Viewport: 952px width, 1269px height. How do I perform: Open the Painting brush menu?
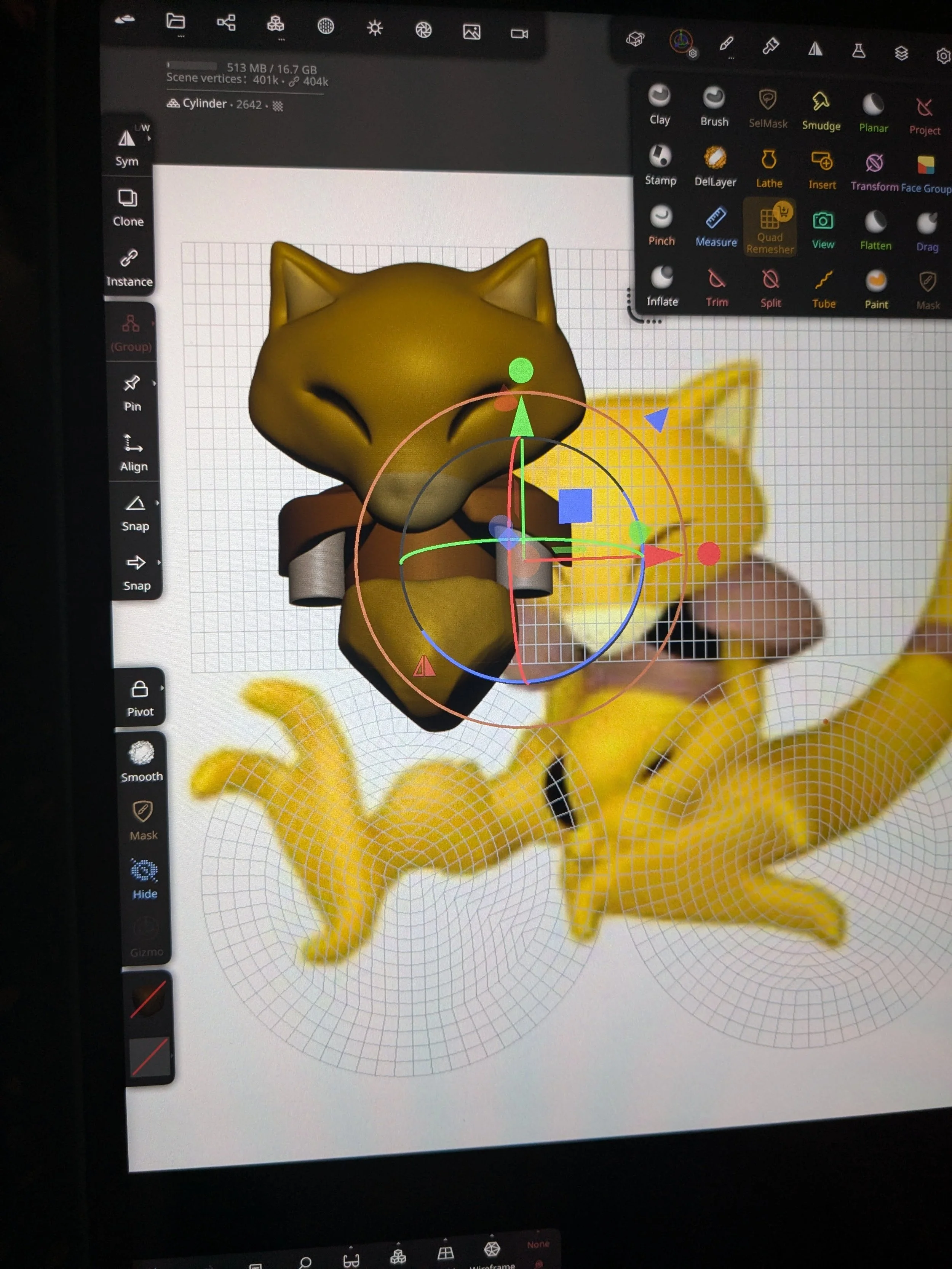pyautogui.click(x=770, y=46)
